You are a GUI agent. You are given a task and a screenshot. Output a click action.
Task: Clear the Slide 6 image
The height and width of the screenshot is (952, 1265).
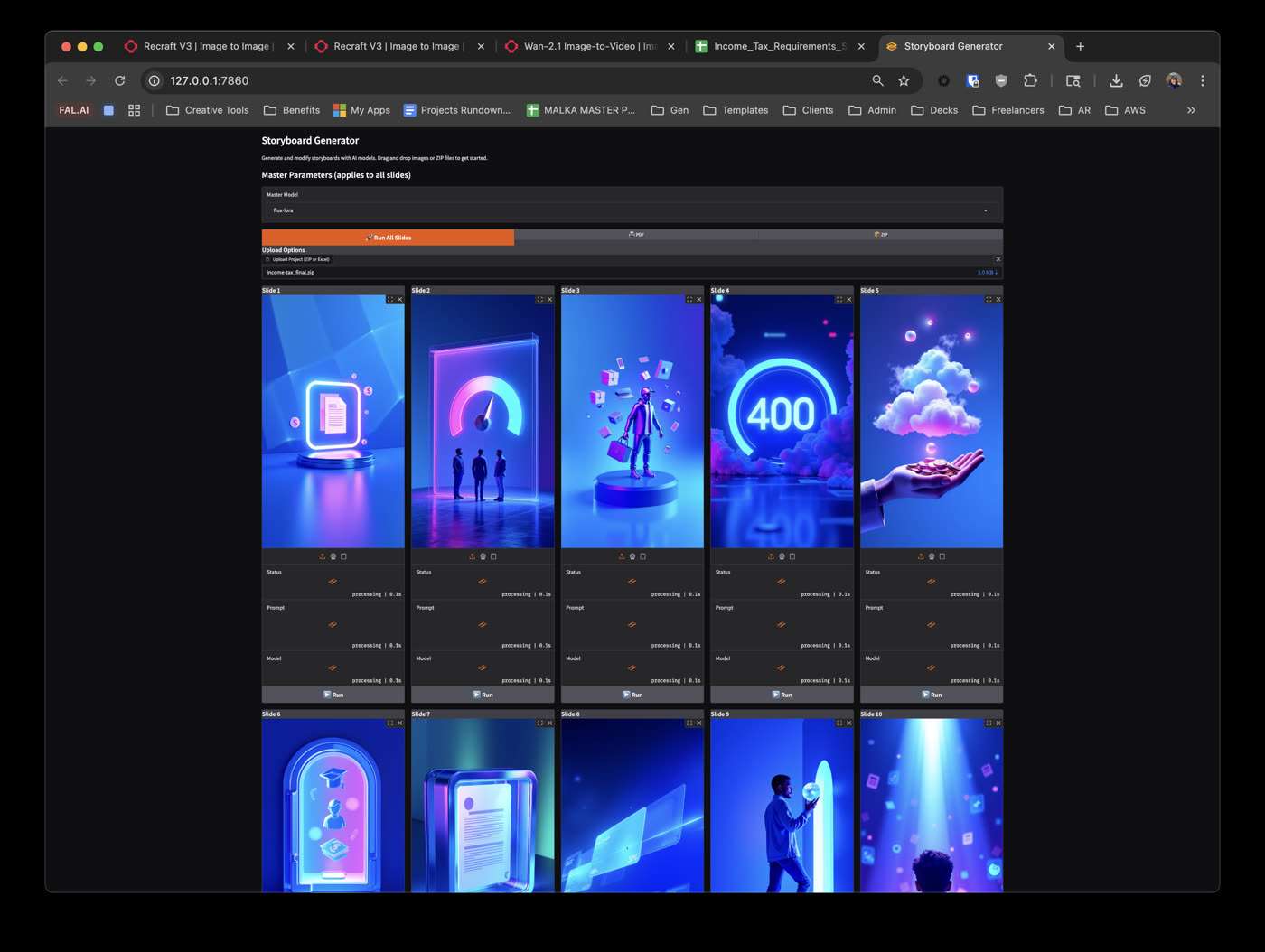tap(399, 723)
